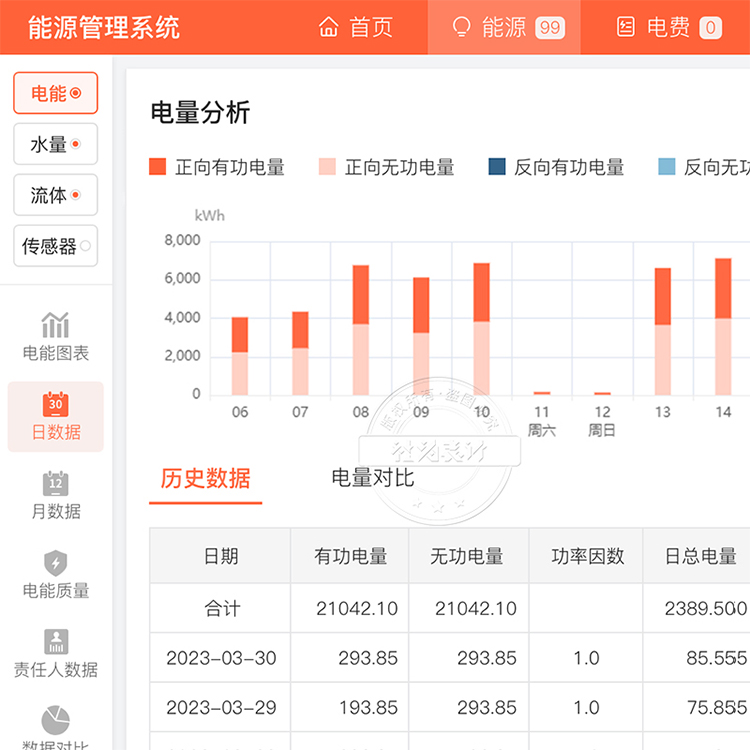Image resolution: width=750 pixels, height=750 pixels.
Task: Switch to the 电量对比 tab
Action: (x=373, y=478)
